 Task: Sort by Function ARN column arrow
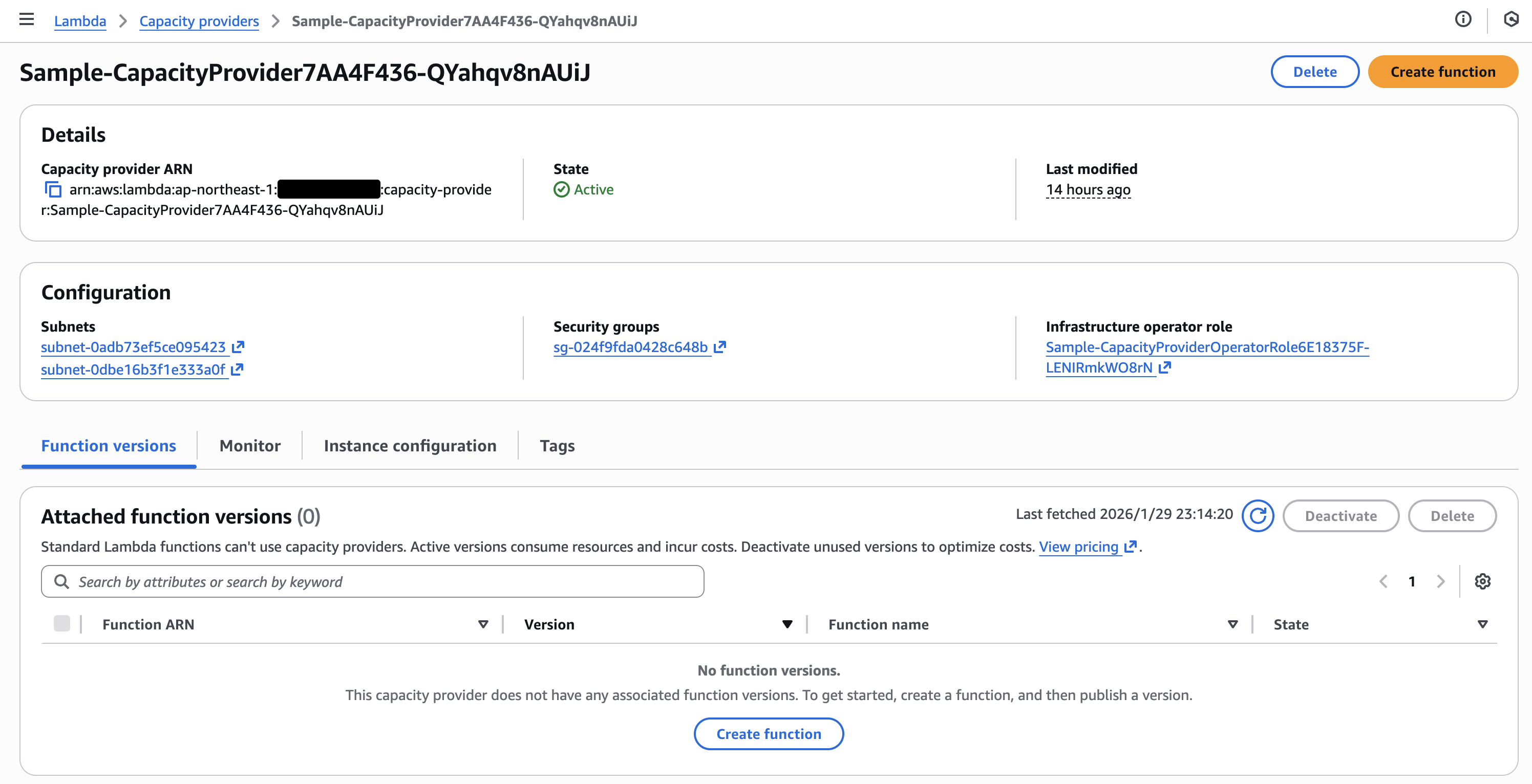[483, 624]
